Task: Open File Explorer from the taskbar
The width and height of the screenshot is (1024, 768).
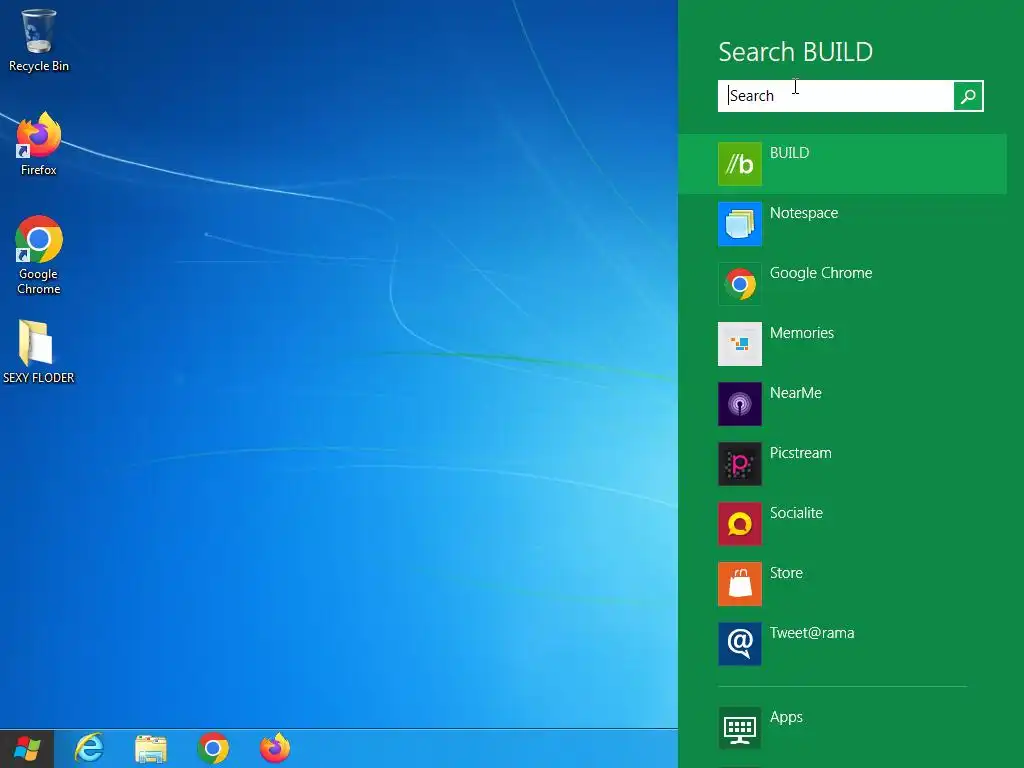Action: coord(151,748)
